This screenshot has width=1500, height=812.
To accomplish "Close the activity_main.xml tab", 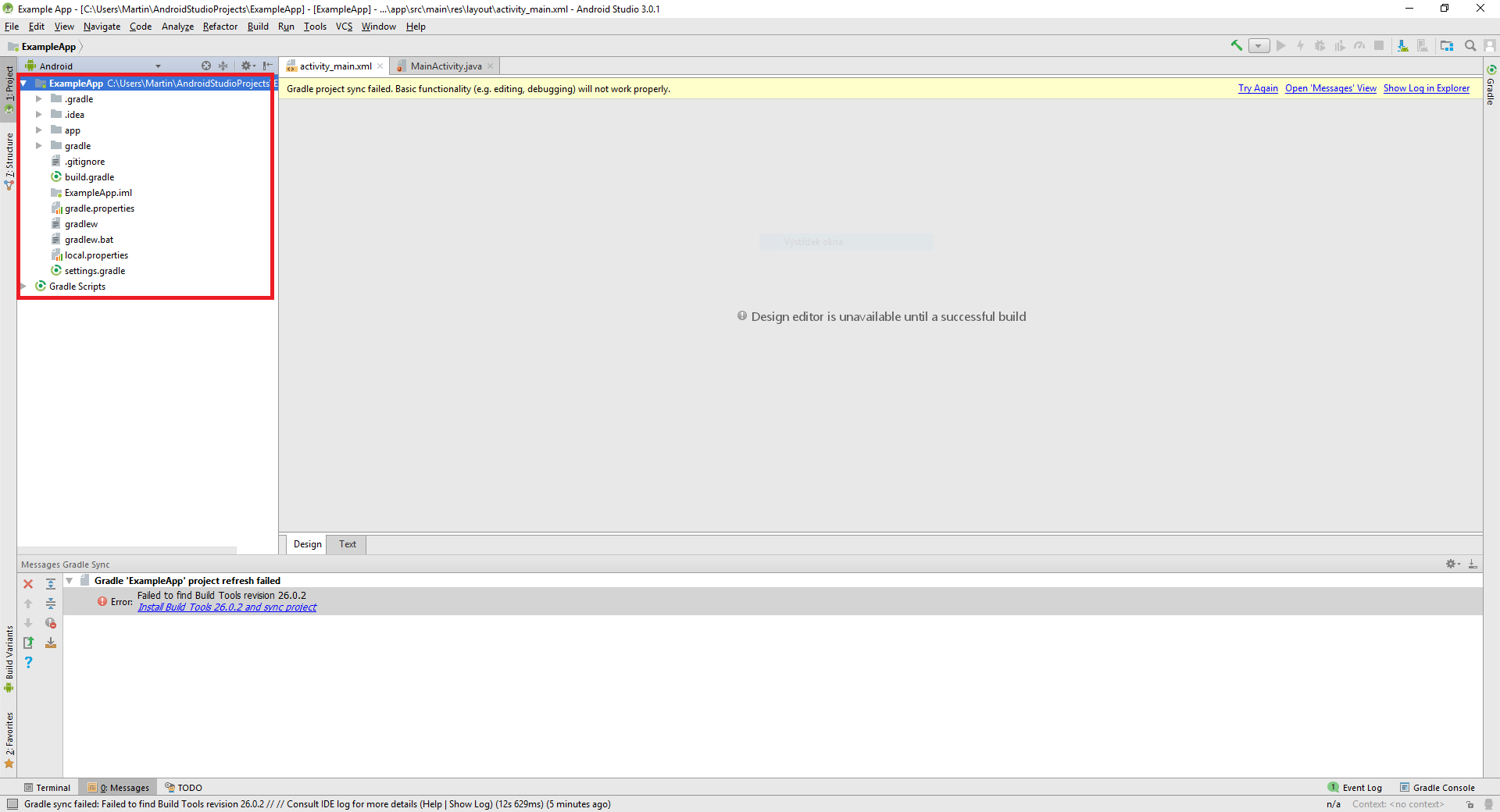I will 380,66.
